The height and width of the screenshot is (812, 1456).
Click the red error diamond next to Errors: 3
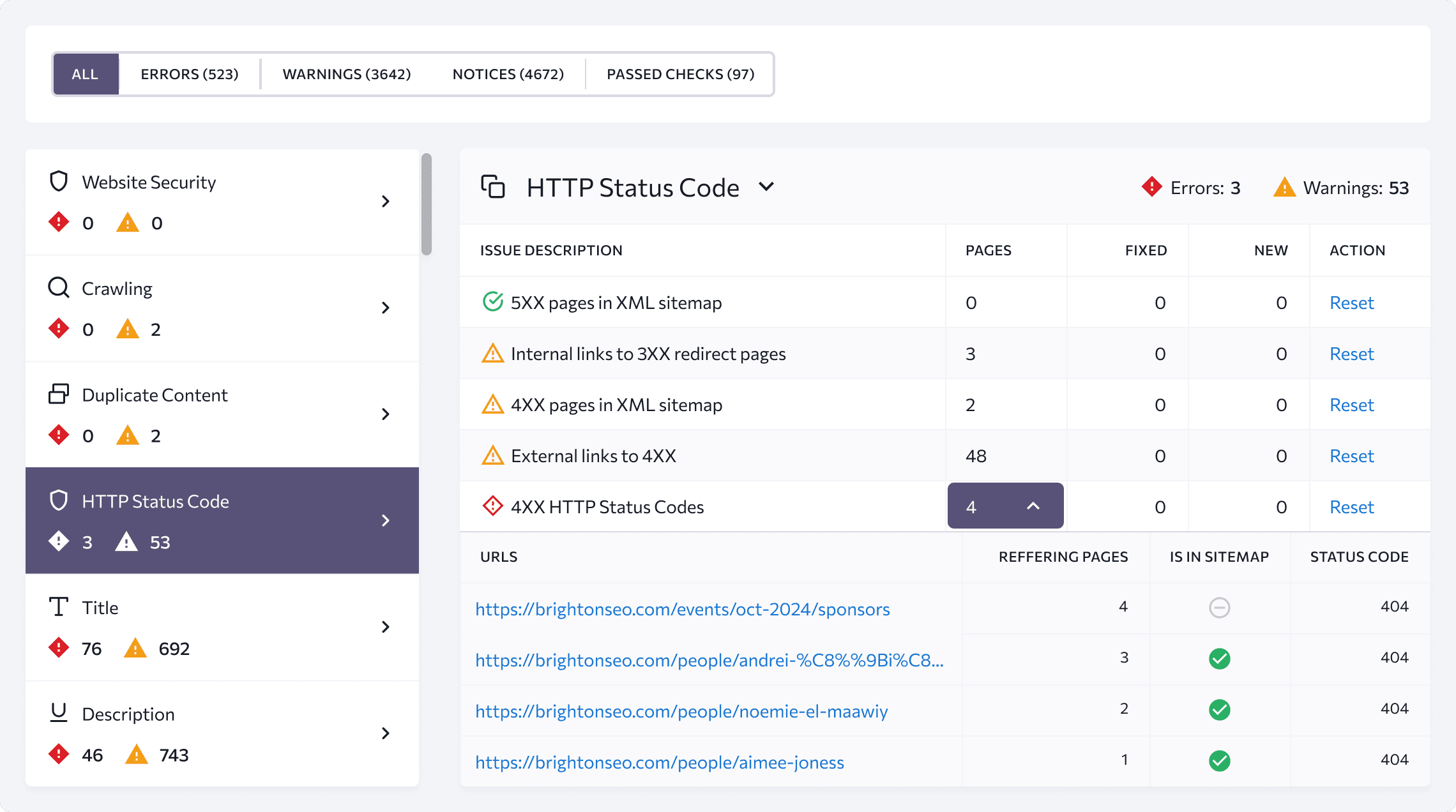1152,187
